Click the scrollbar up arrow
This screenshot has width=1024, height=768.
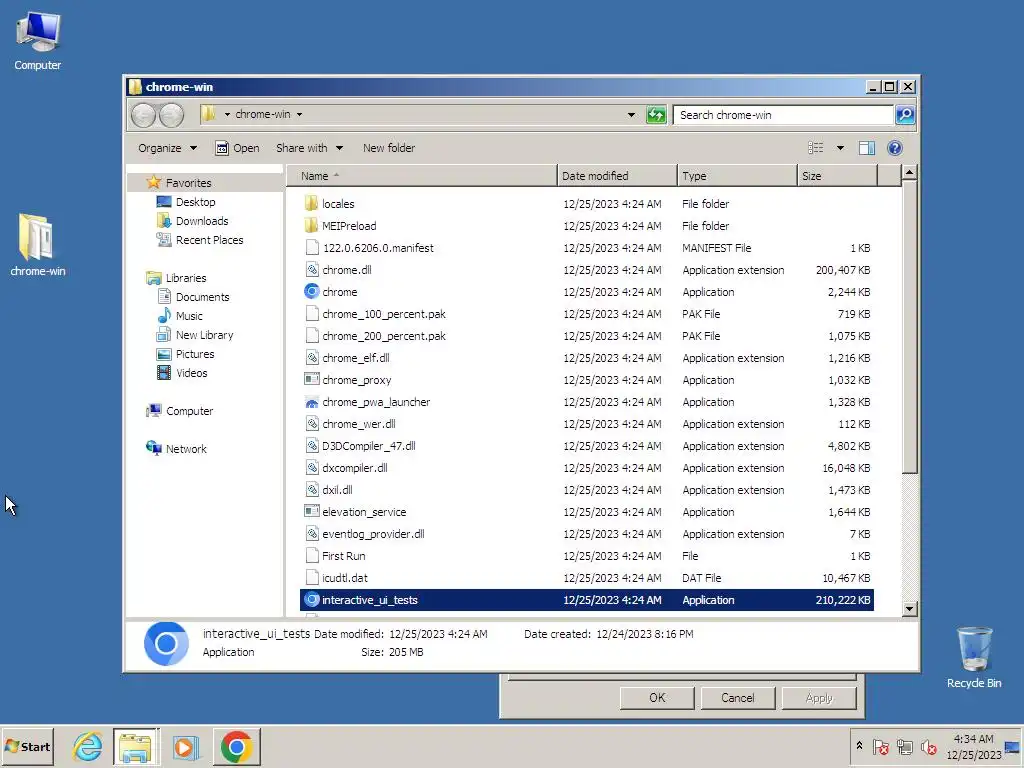click(909, 173)
